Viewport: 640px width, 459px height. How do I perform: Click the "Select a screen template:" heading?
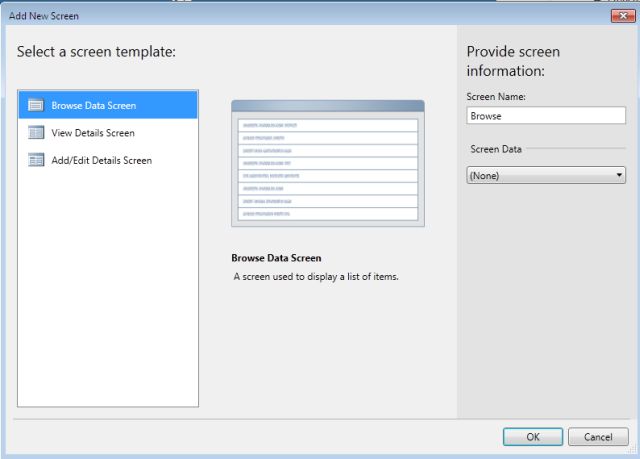(x=96, y=52)
